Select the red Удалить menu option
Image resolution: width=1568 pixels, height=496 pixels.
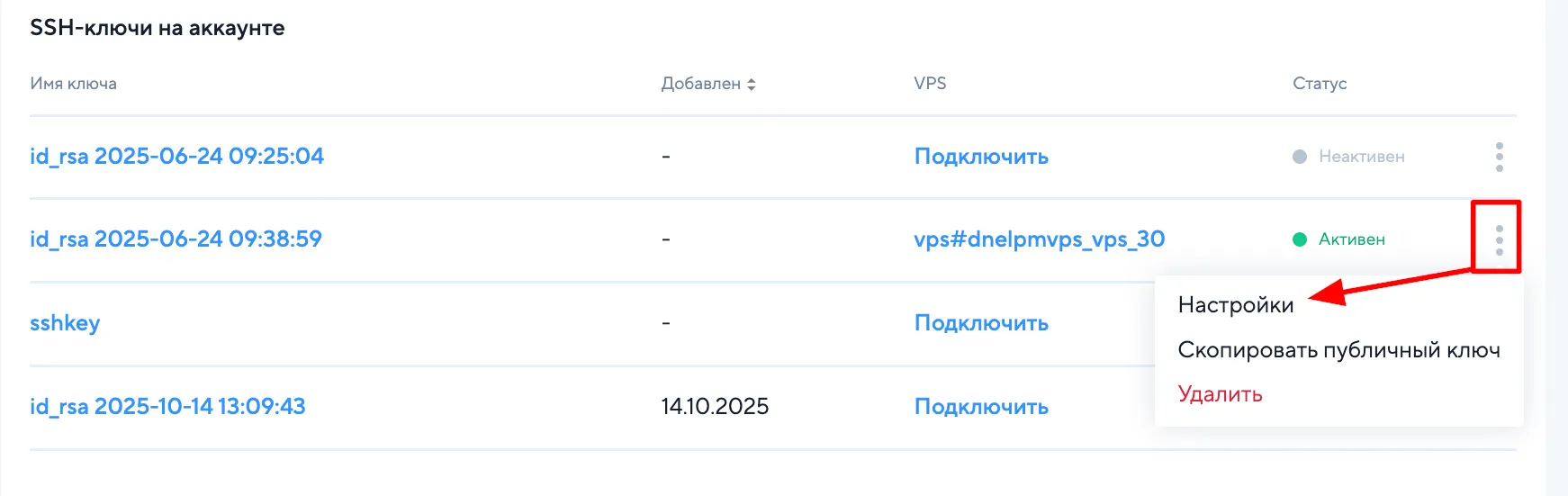(1220, 394)
